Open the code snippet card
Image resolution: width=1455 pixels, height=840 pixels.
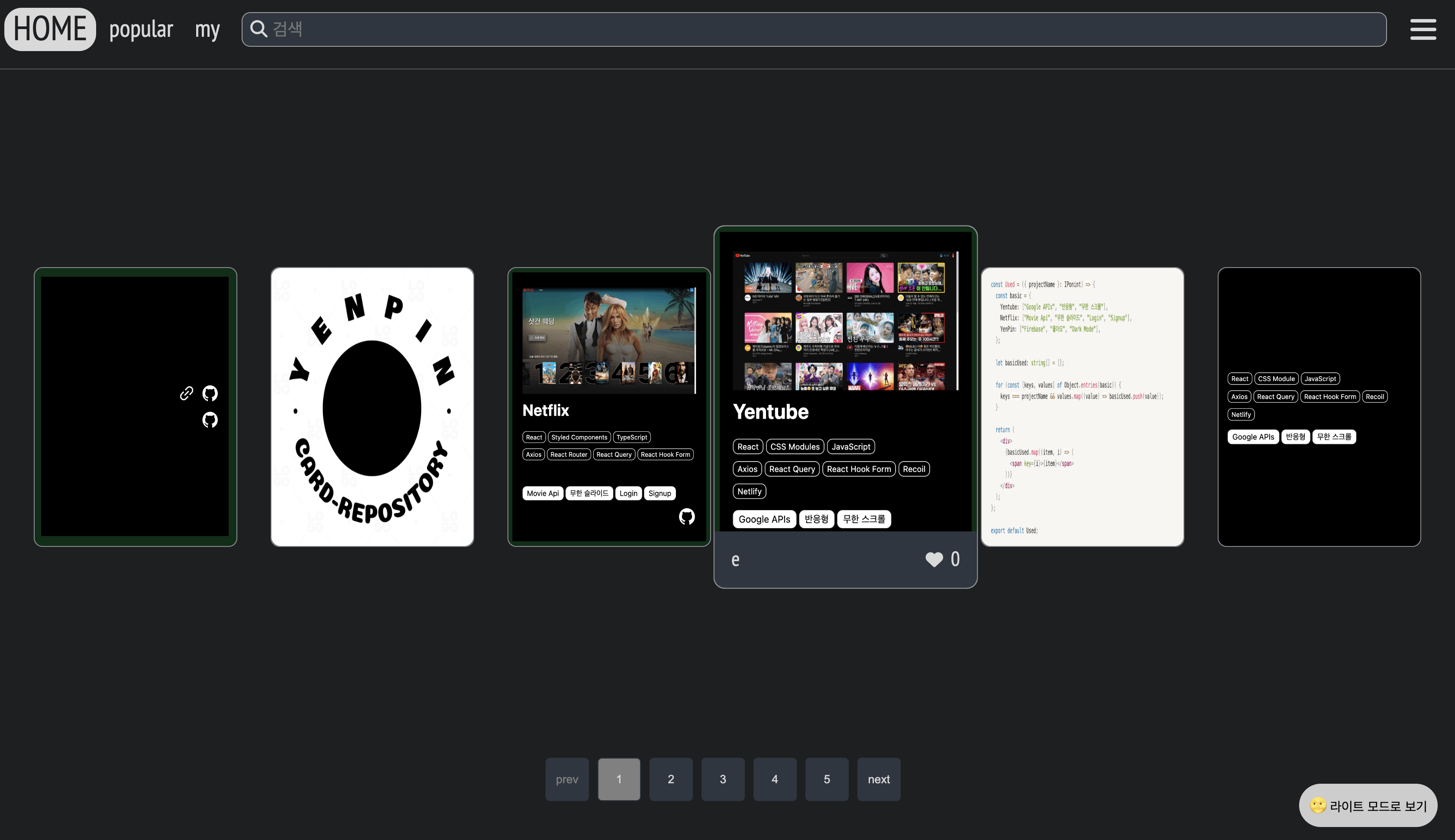[x=1082, y=407]
